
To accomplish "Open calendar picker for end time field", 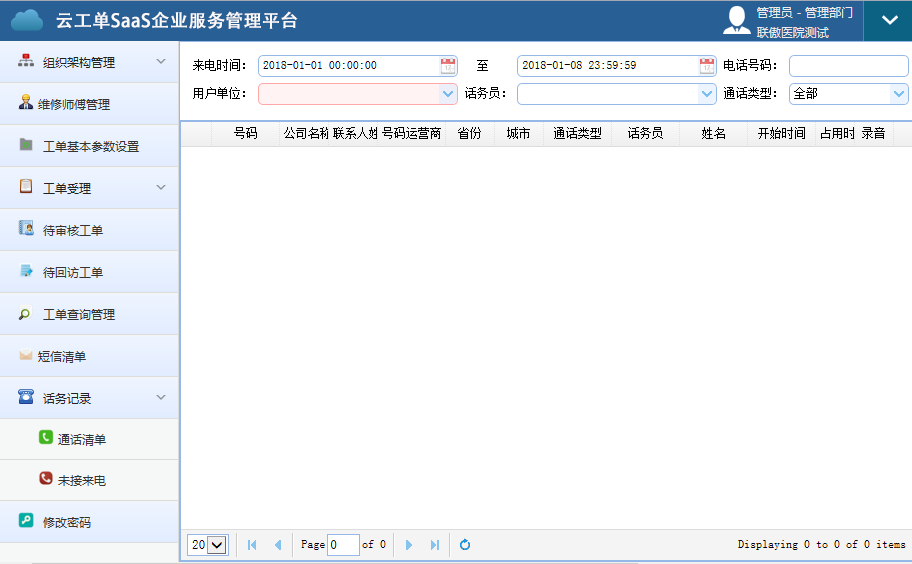I will (707, 66).
